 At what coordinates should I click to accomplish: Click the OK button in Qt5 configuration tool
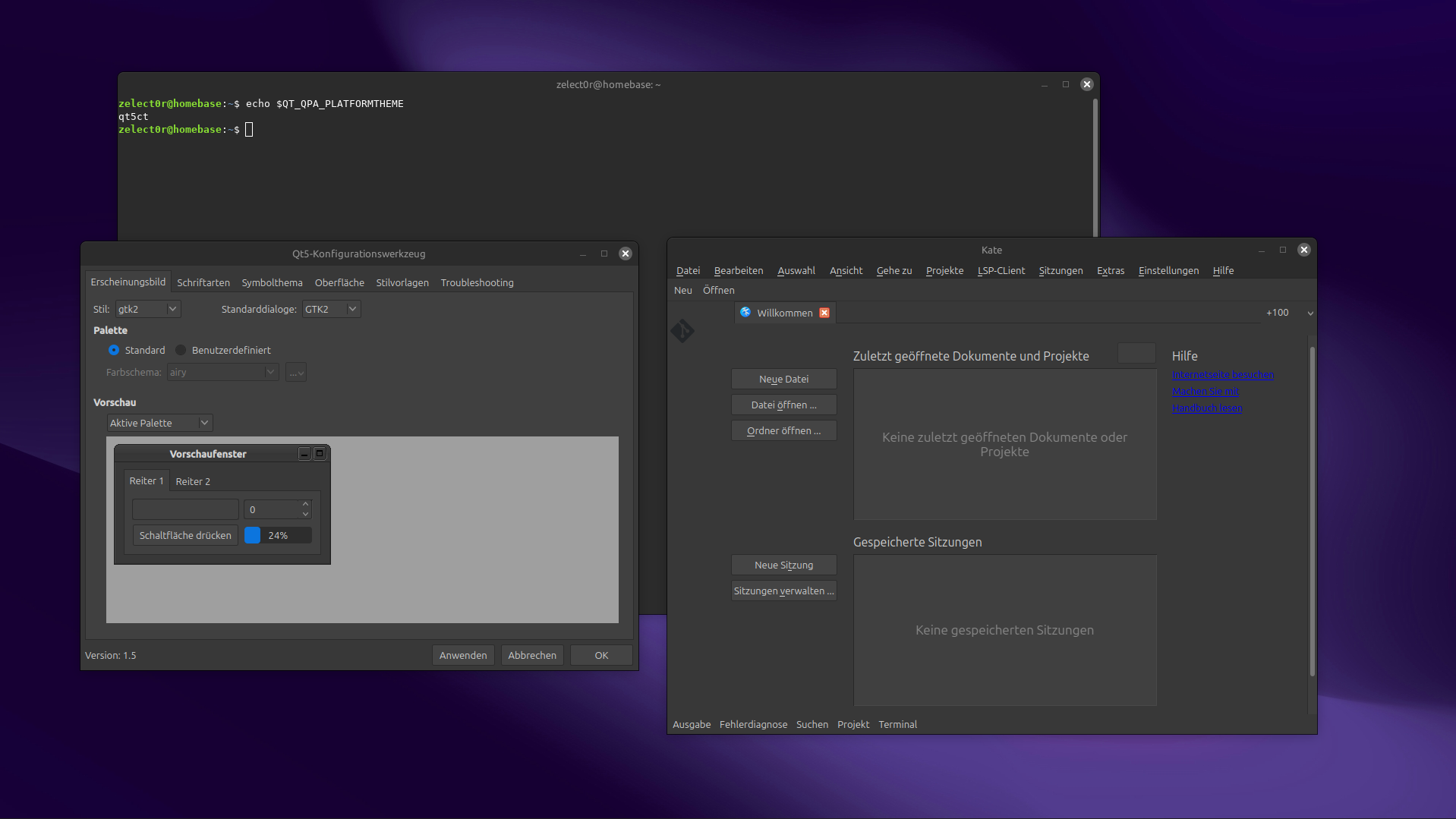click(601, 655)
